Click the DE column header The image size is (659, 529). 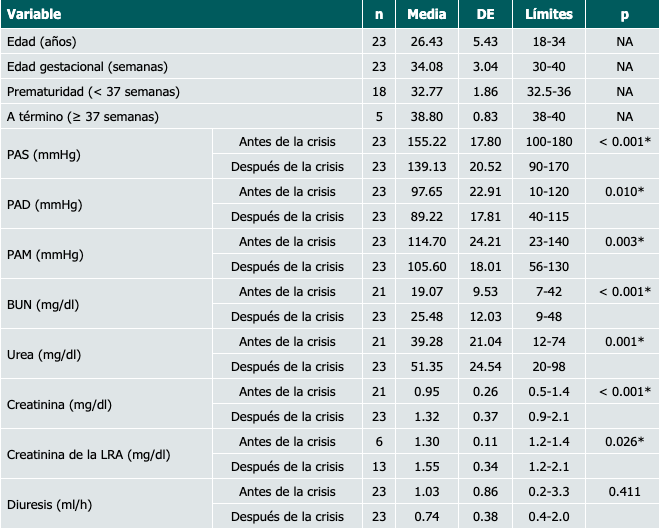(x=486, y=15)
